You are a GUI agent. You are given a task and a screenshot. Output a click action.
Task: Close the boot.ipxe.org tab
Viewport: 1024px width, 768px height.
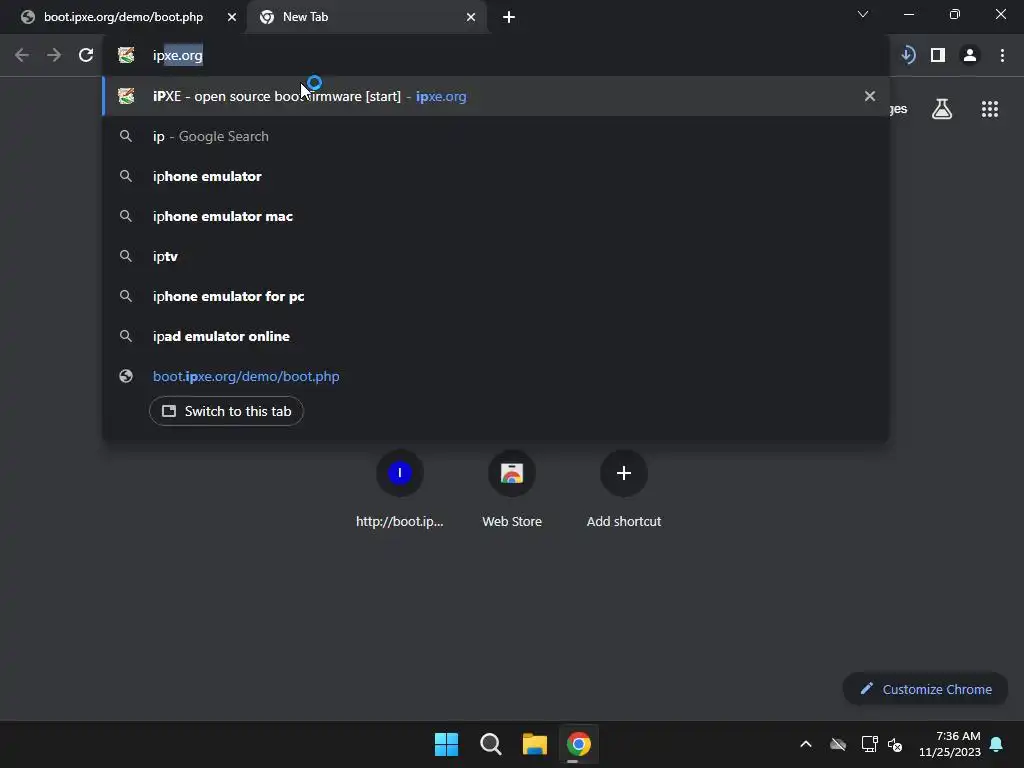pyautogui.click(x=232, y=17)
